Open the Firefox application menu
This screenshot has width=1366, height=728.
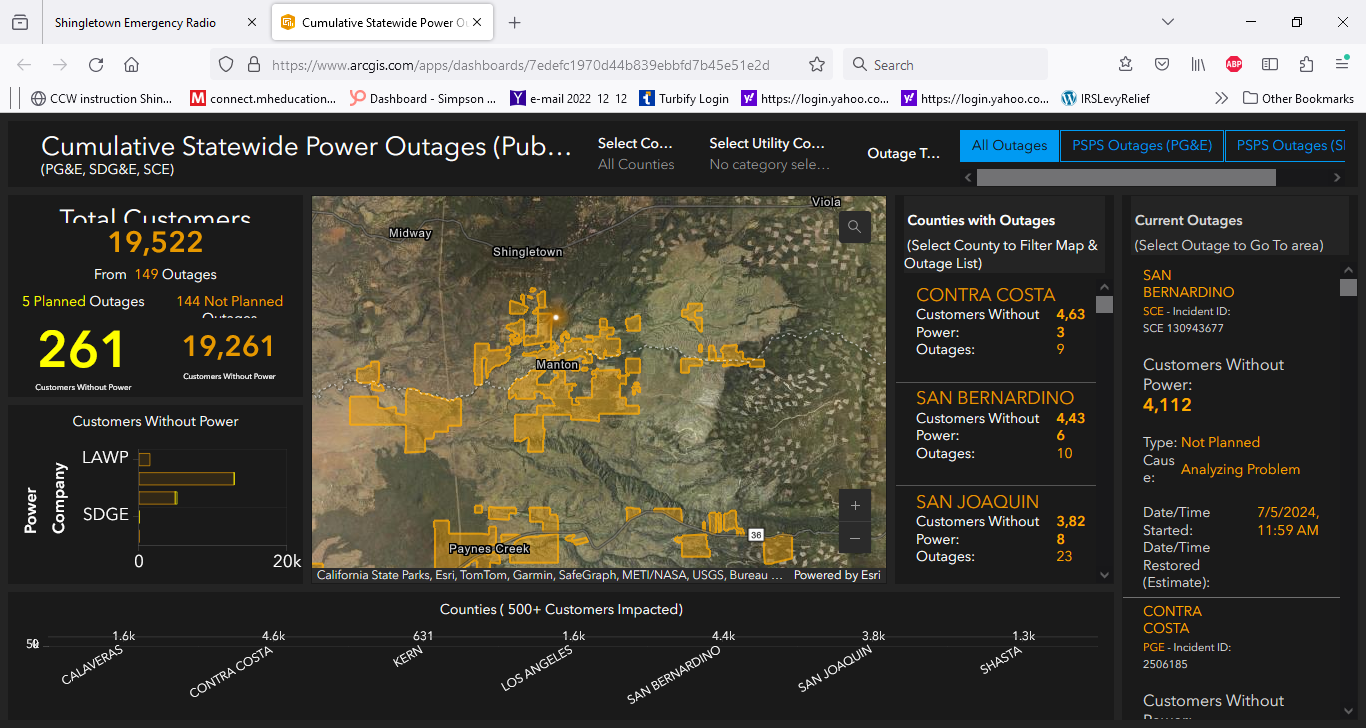(1342, 65)
